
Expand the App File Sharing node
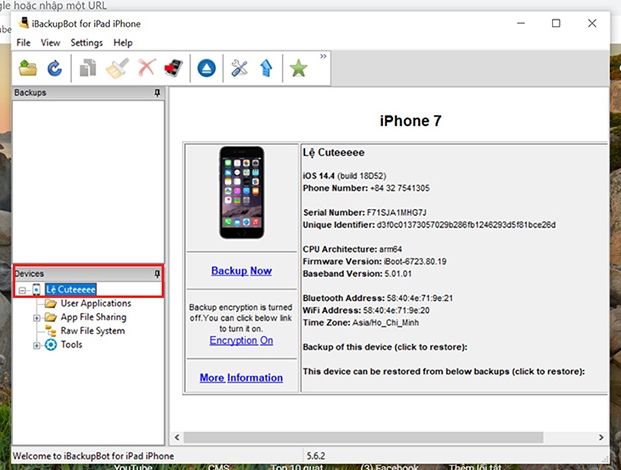pos(38,318)
